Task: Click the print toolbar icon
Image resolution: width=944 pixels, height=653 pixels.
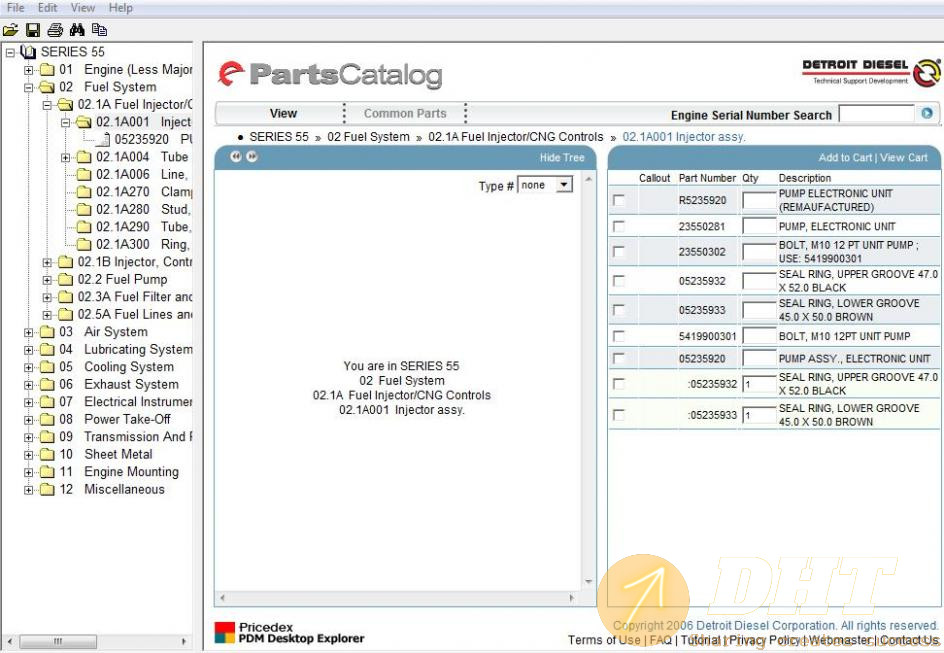Action: (55, 29)
